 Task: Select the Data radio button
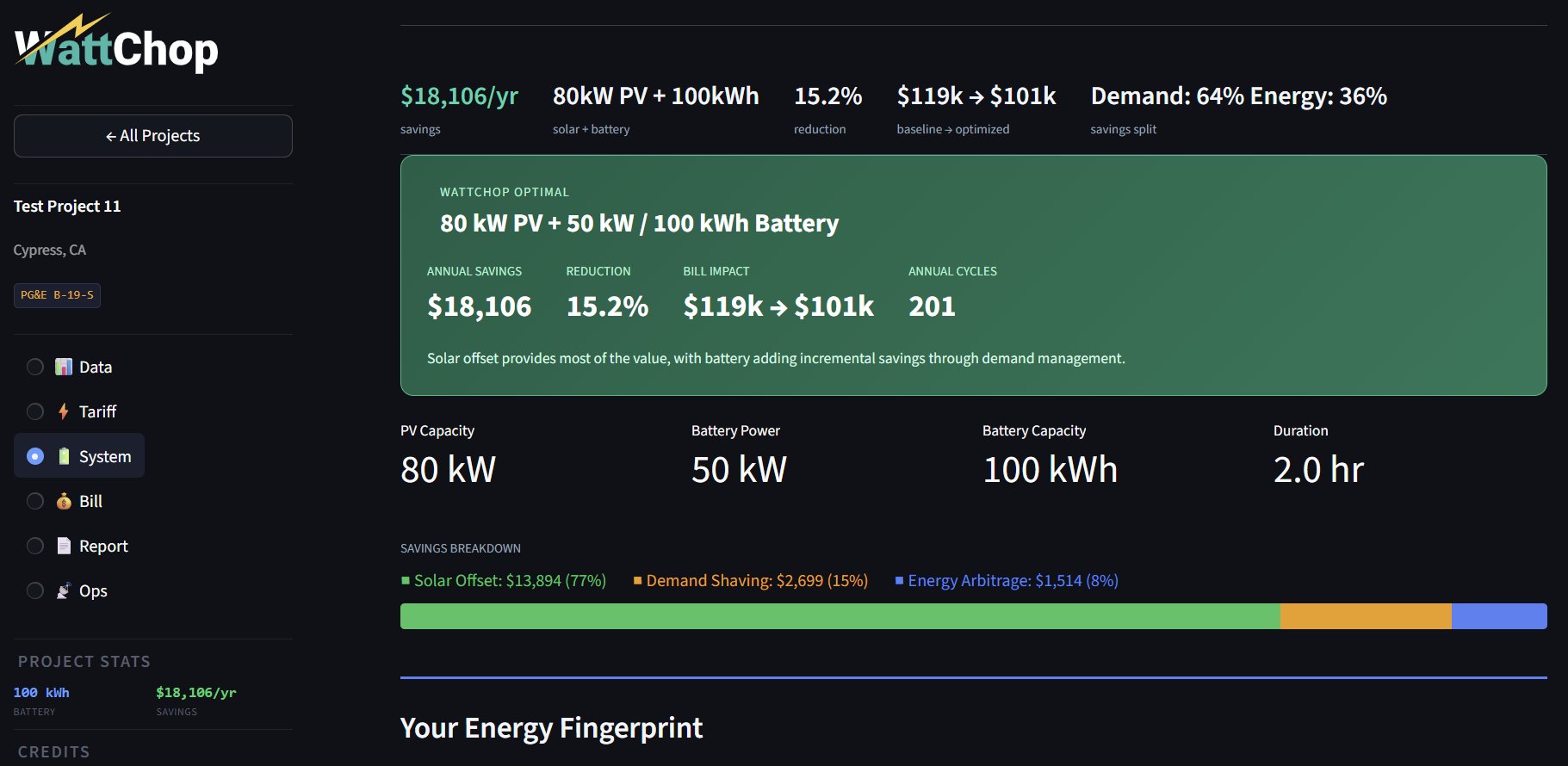[x=35, y=367]
